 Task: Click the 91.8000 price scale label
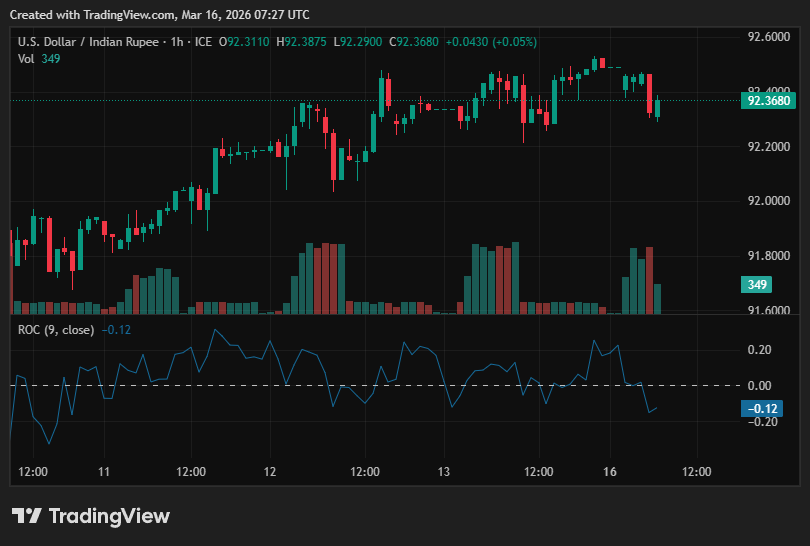pos(769,256)
